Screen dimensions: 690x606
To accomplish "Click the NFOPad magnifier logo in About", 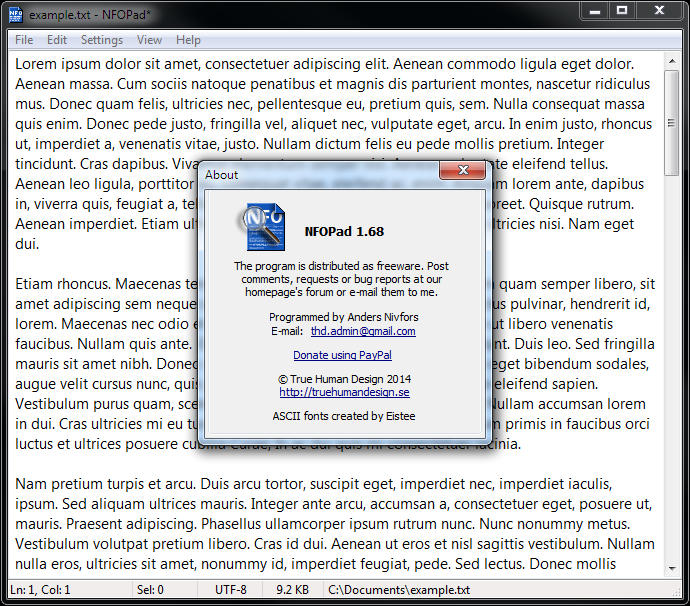I will (262, 227).
